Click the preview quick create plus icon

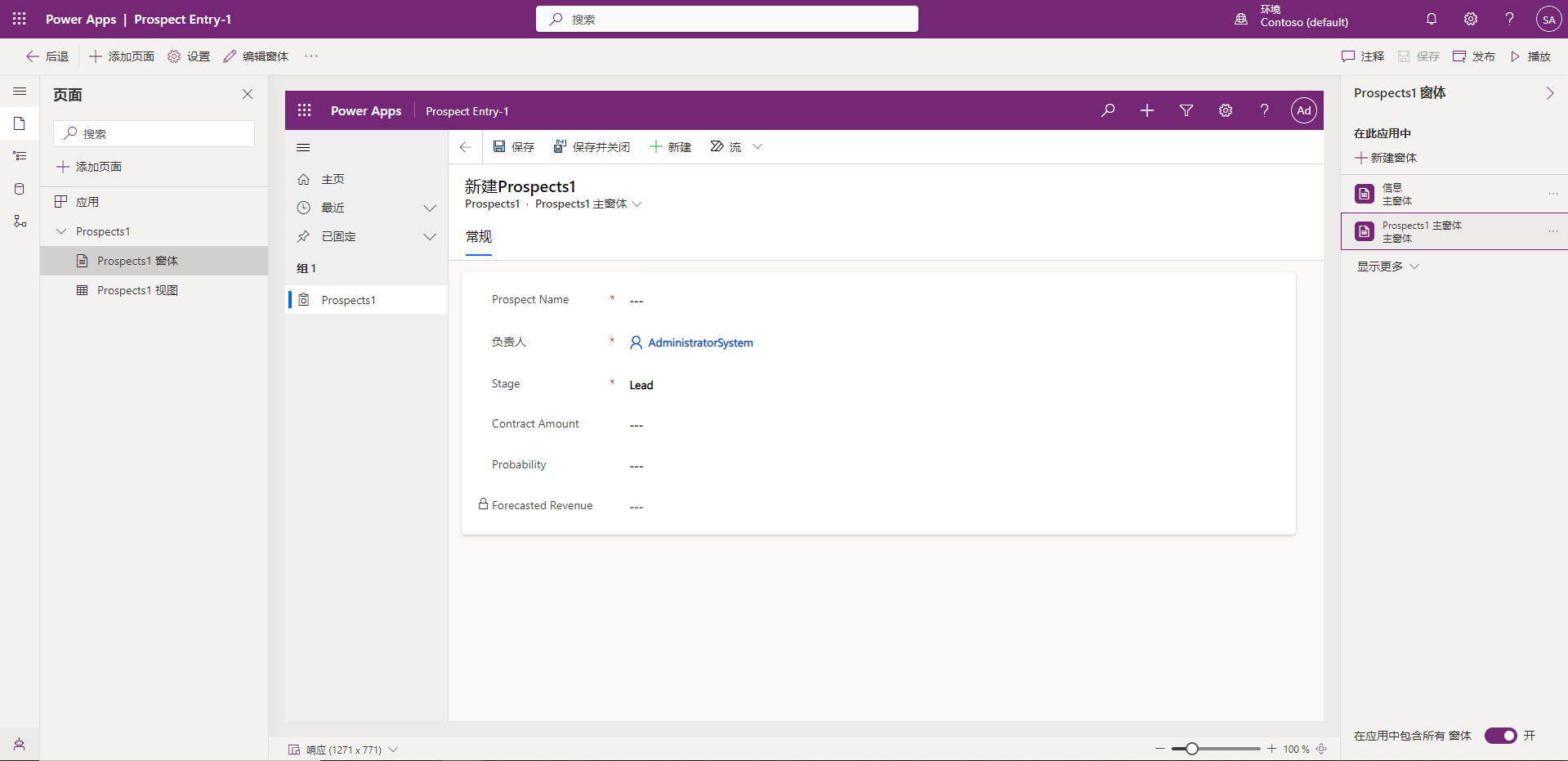point(1147,110)
